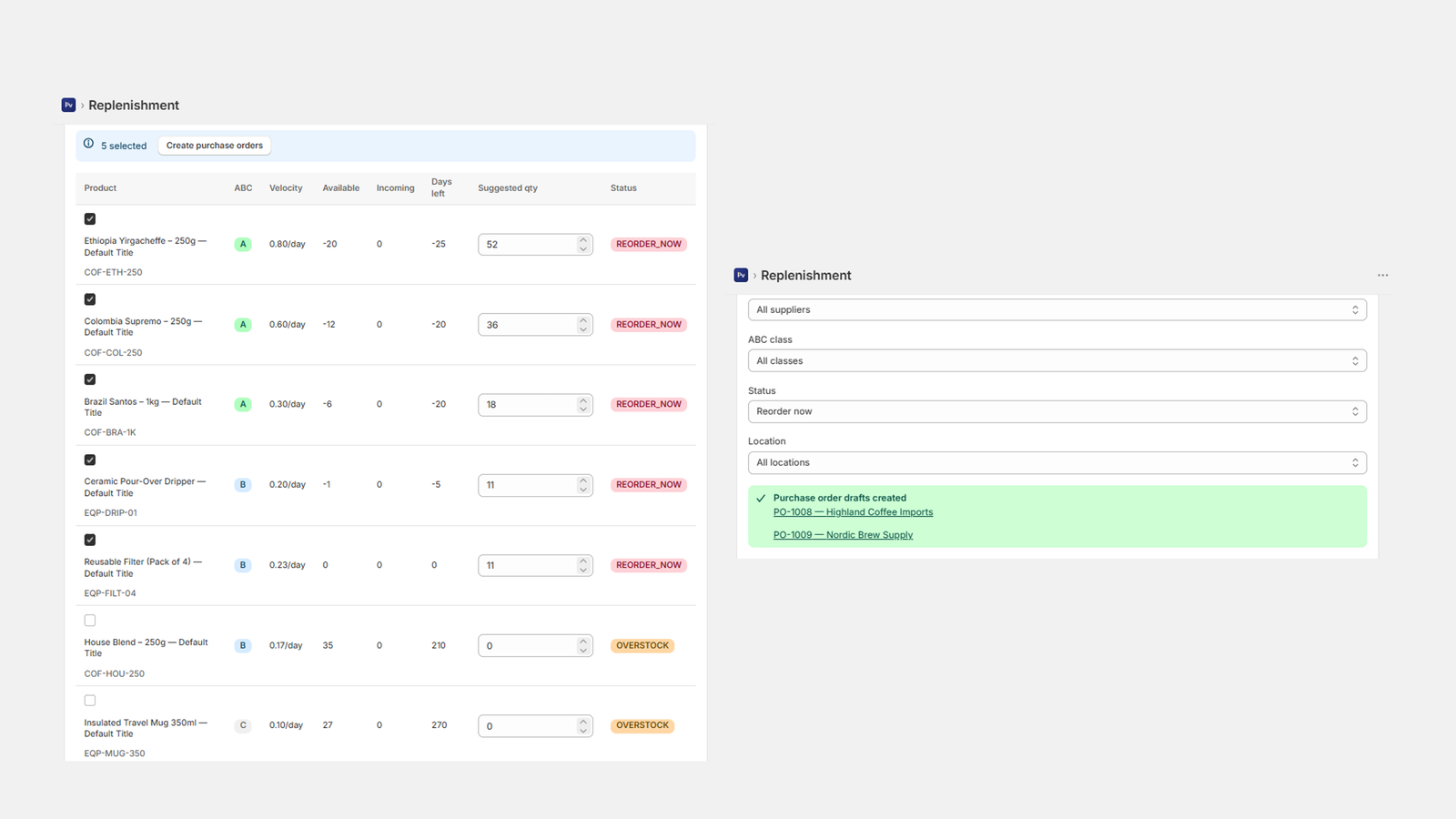
Task: Click class A badge for Ethiopia Yirgacheffe
Action: (x=243, y=244)
